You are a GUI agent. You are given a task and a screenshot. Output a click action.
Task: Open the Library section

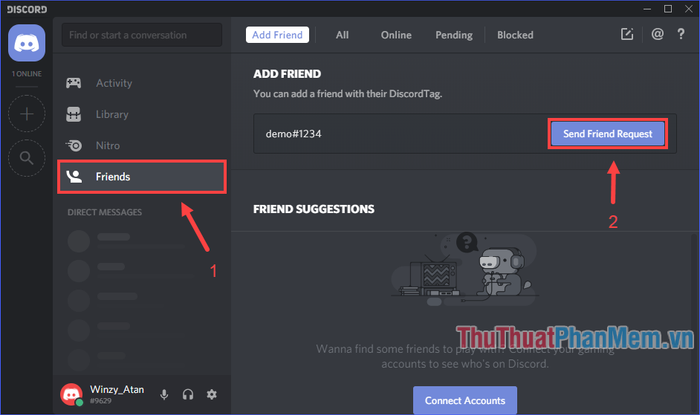coord(112,114)
